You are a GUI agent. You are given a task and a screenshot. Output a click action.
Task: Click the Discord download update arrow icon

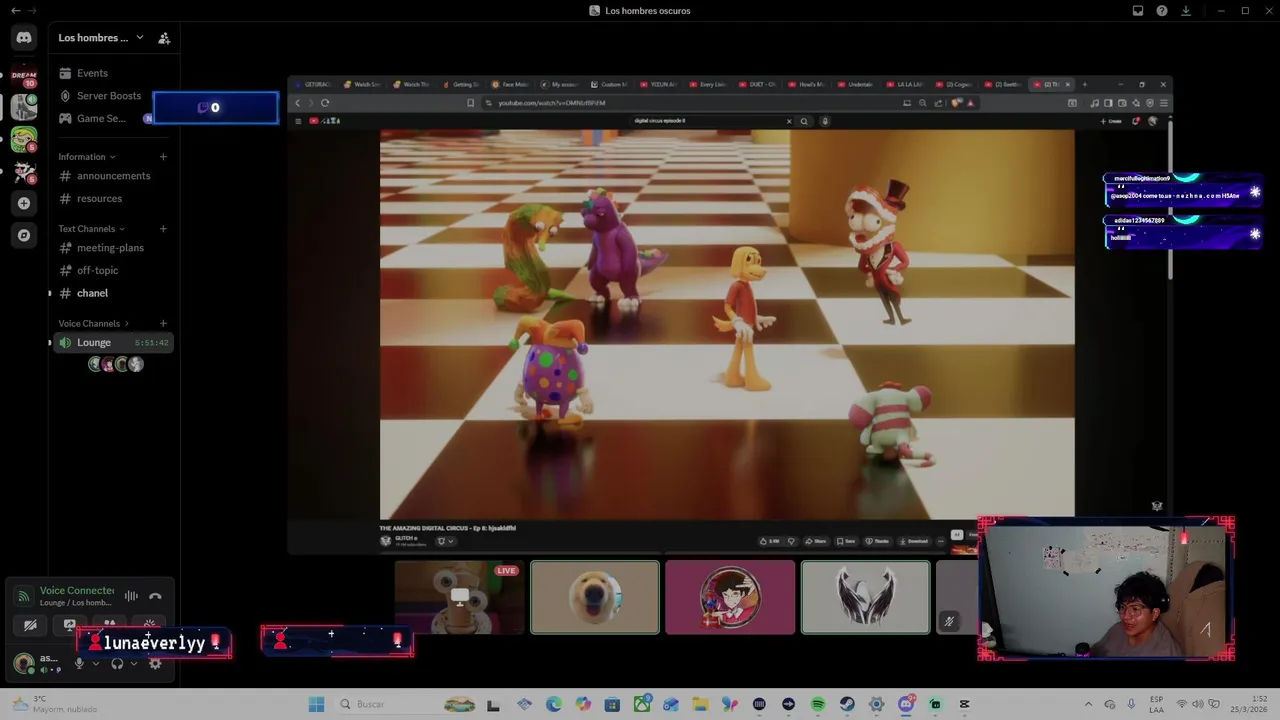(1186, 11)
